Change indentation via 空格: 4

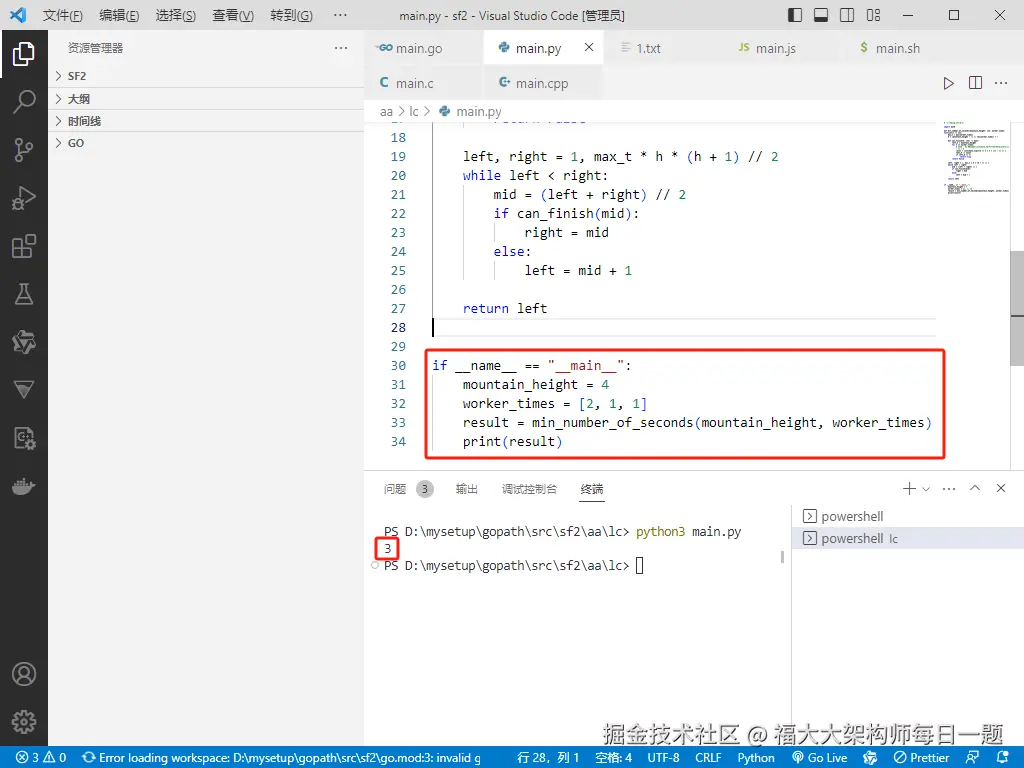pos(614,758)
